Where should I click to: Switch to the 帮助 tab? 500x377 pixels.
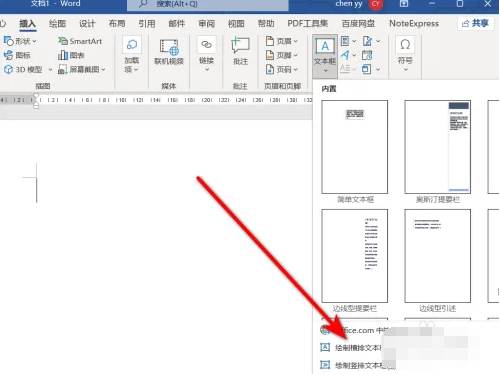click(266, 24)
